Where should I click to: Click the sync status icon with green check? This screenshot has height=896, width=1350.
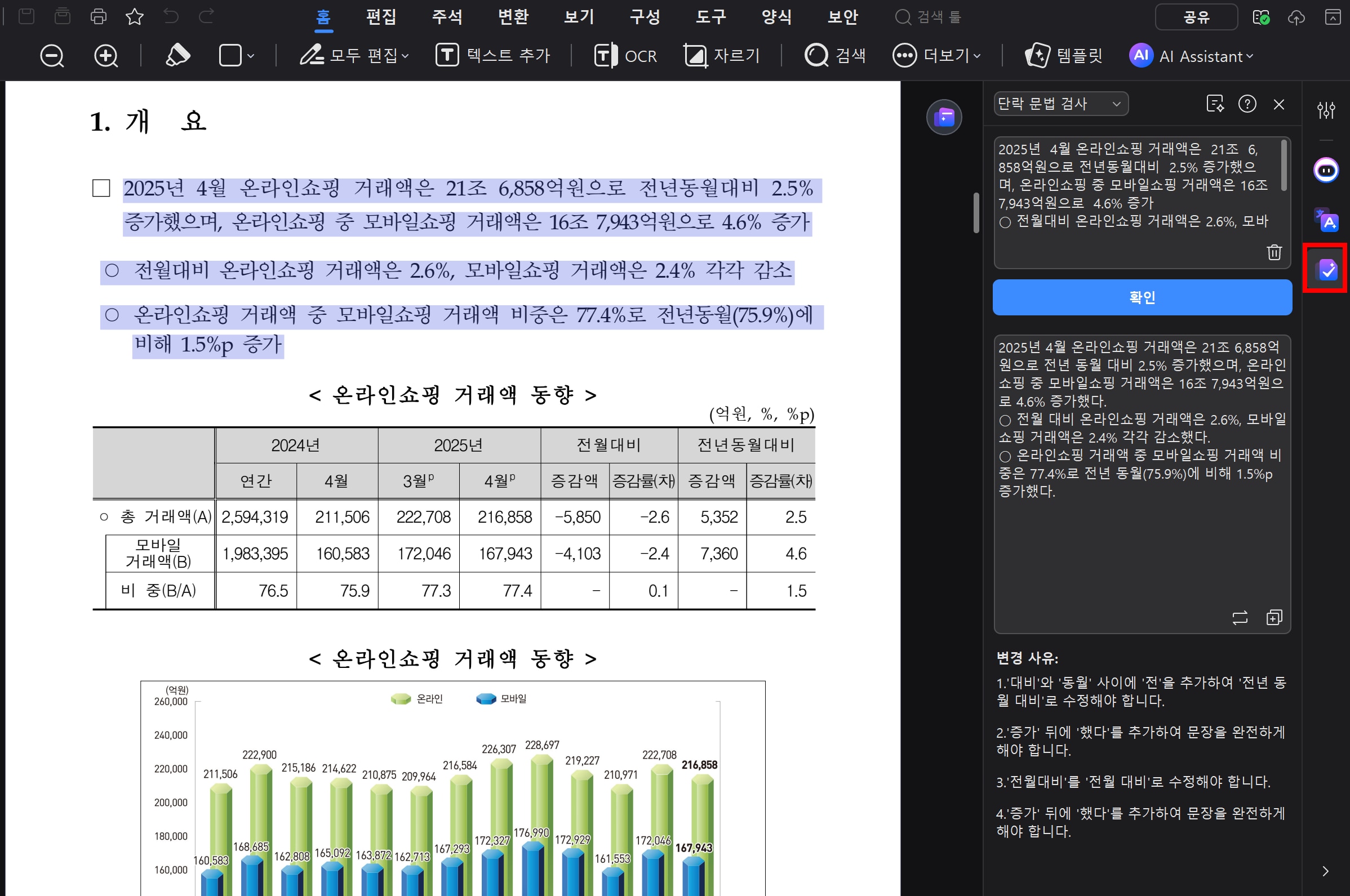pyautogui.click(x=1262, y=17)
